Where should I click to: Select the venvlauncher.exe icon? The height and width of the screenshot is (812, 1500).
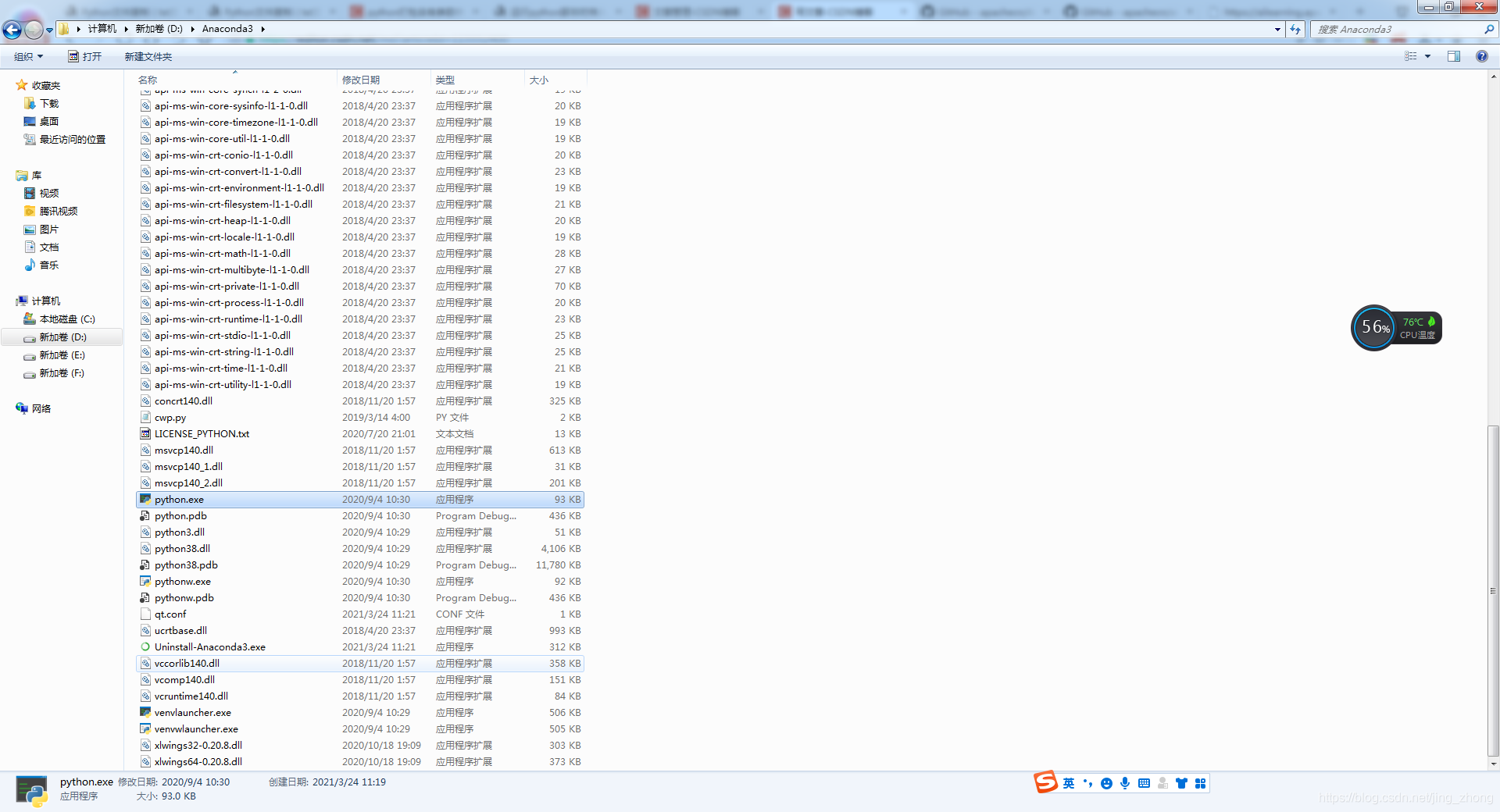coord(145,712)
